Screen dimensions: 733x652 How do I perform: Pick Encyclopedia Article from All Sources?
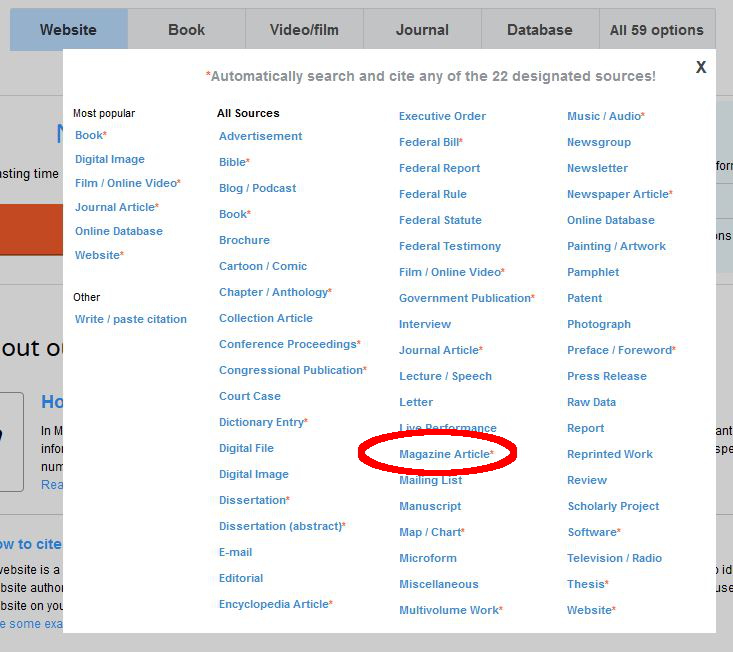273,604
